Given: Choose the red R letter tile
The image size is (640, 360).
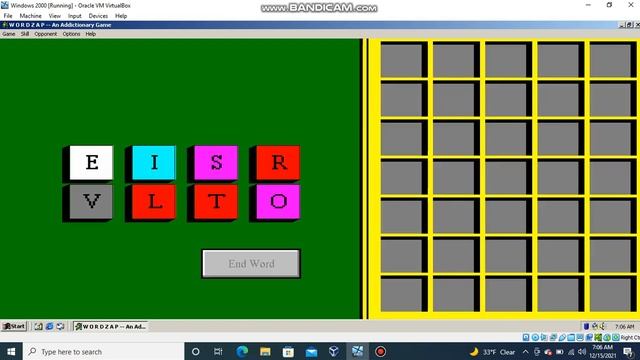Looking at the screenshot, I should tap(278, 162).
